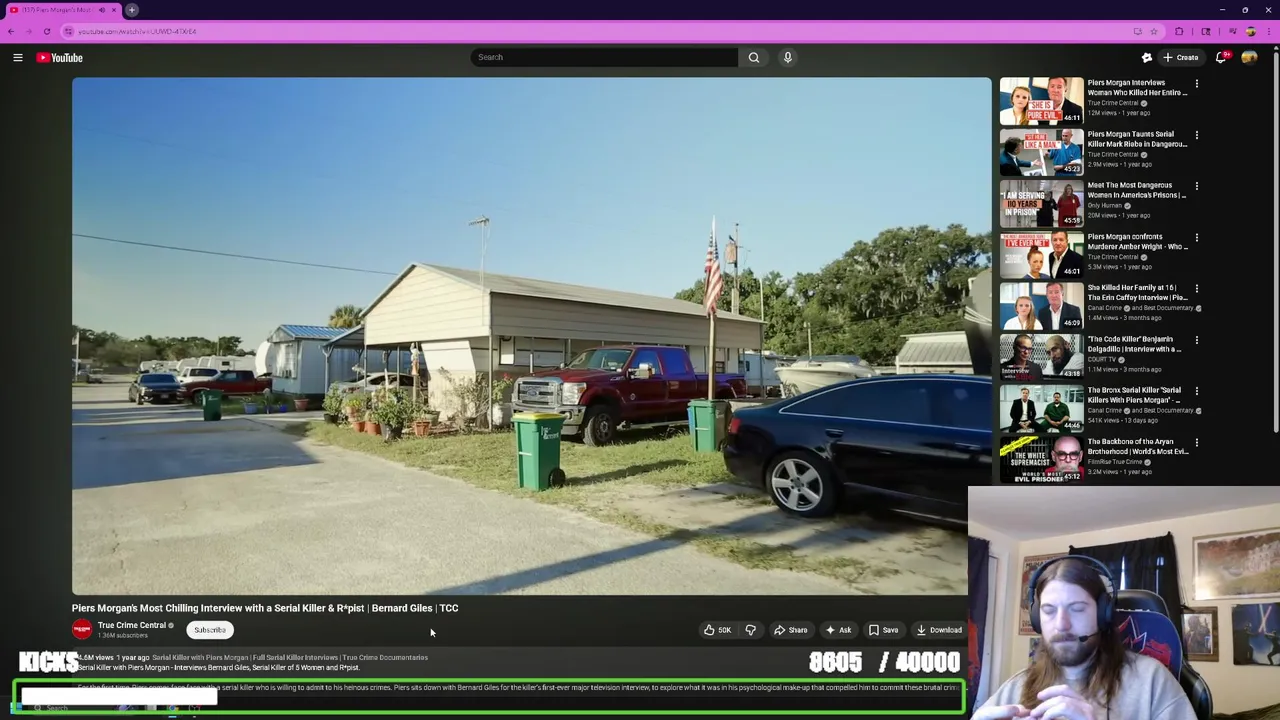This screenshot has width=1280, height=720.
Task: Focus the browser address bar
Action: coord(600,31)
